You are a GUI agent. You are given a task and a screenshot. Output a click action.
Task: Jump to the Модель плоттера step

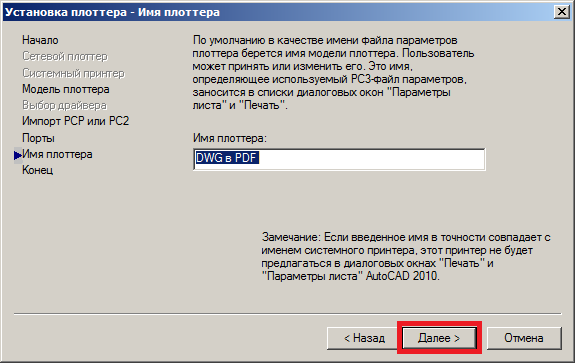66,89
